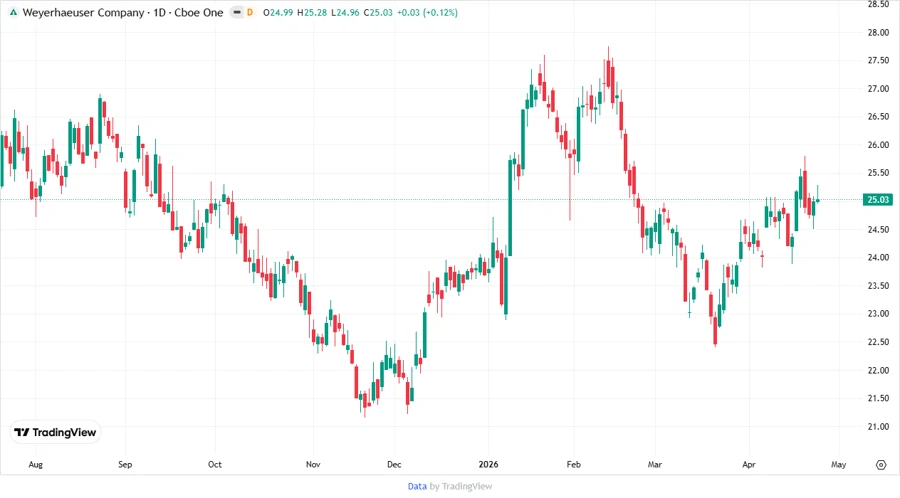Click the Dec label on time axis
This screenshot has height=498, width=900.
coord(394,465)
